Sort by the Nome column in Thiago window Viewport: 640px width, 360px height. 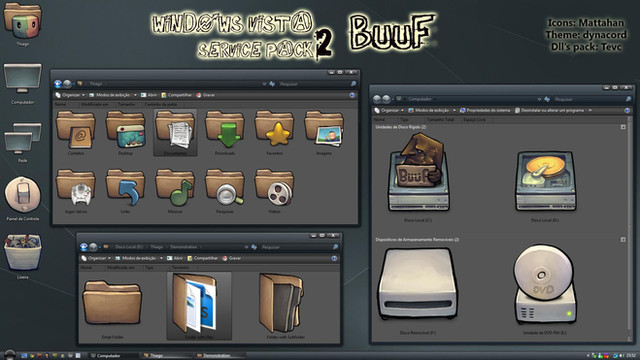[60, 104]
